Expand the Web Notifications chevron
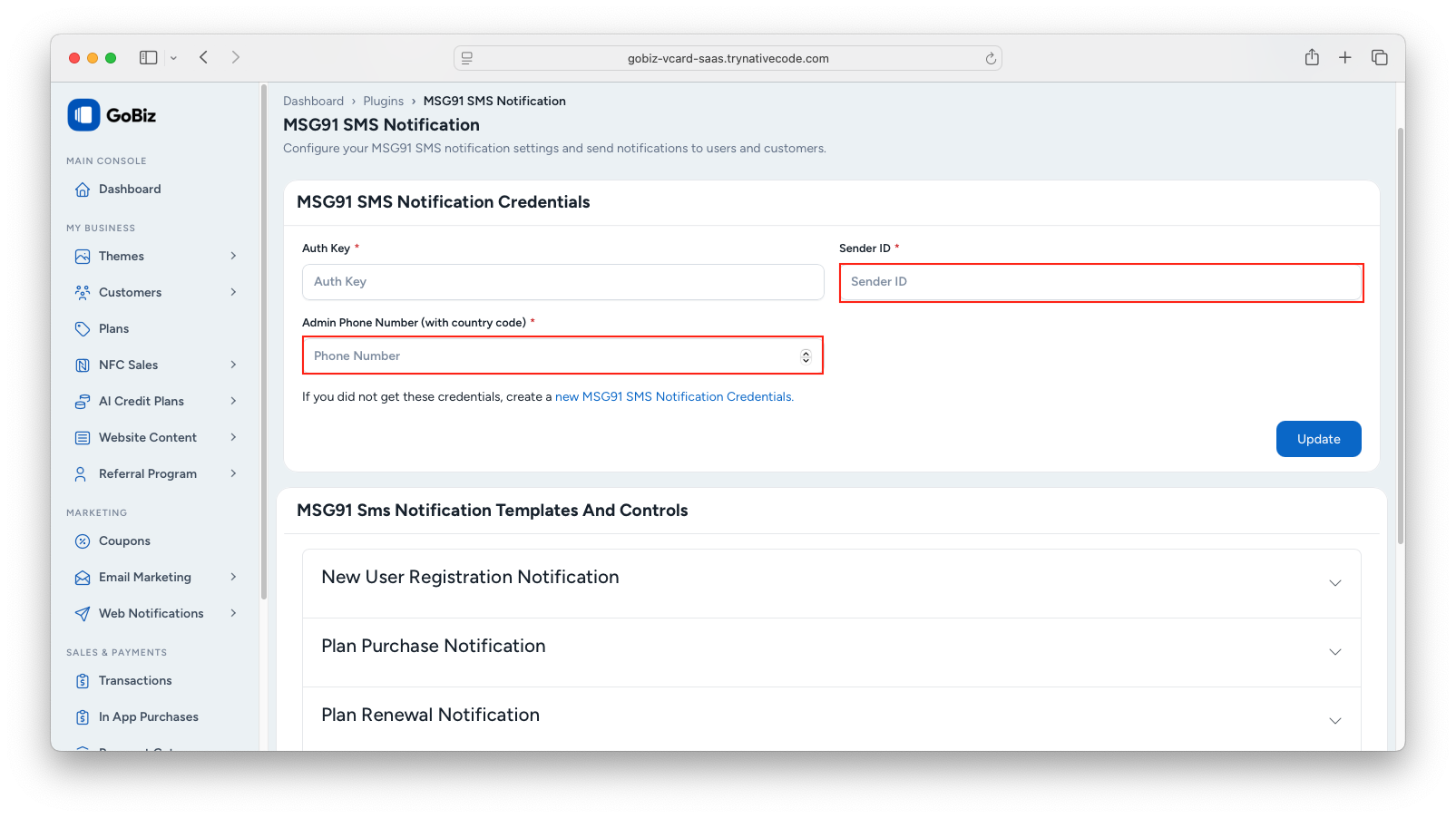This screenshot has width=1456, height=818. point(233,613)
